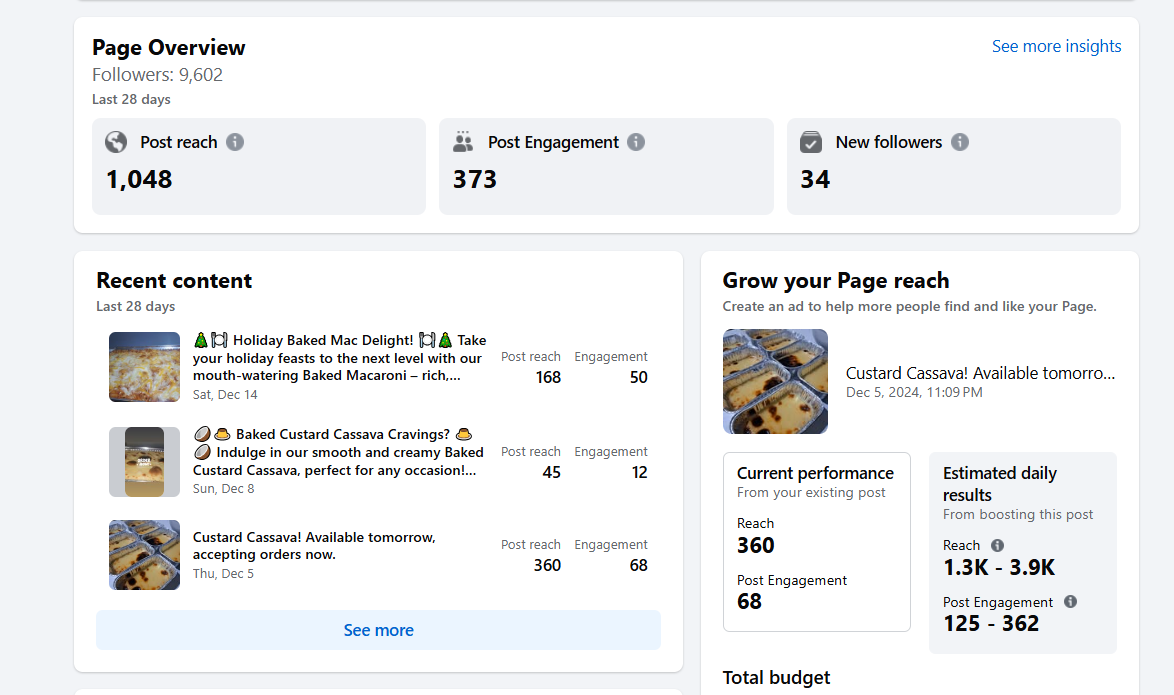
Task: Click See more under Recent content
Action: (x=378, y=630)
